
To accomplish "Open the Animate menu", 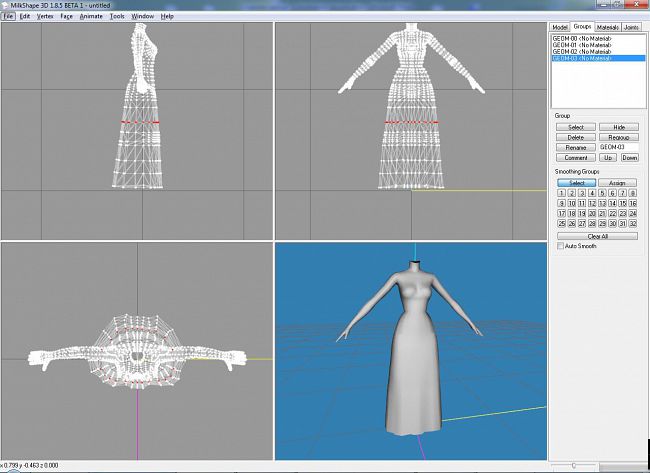I will [91, 16].
